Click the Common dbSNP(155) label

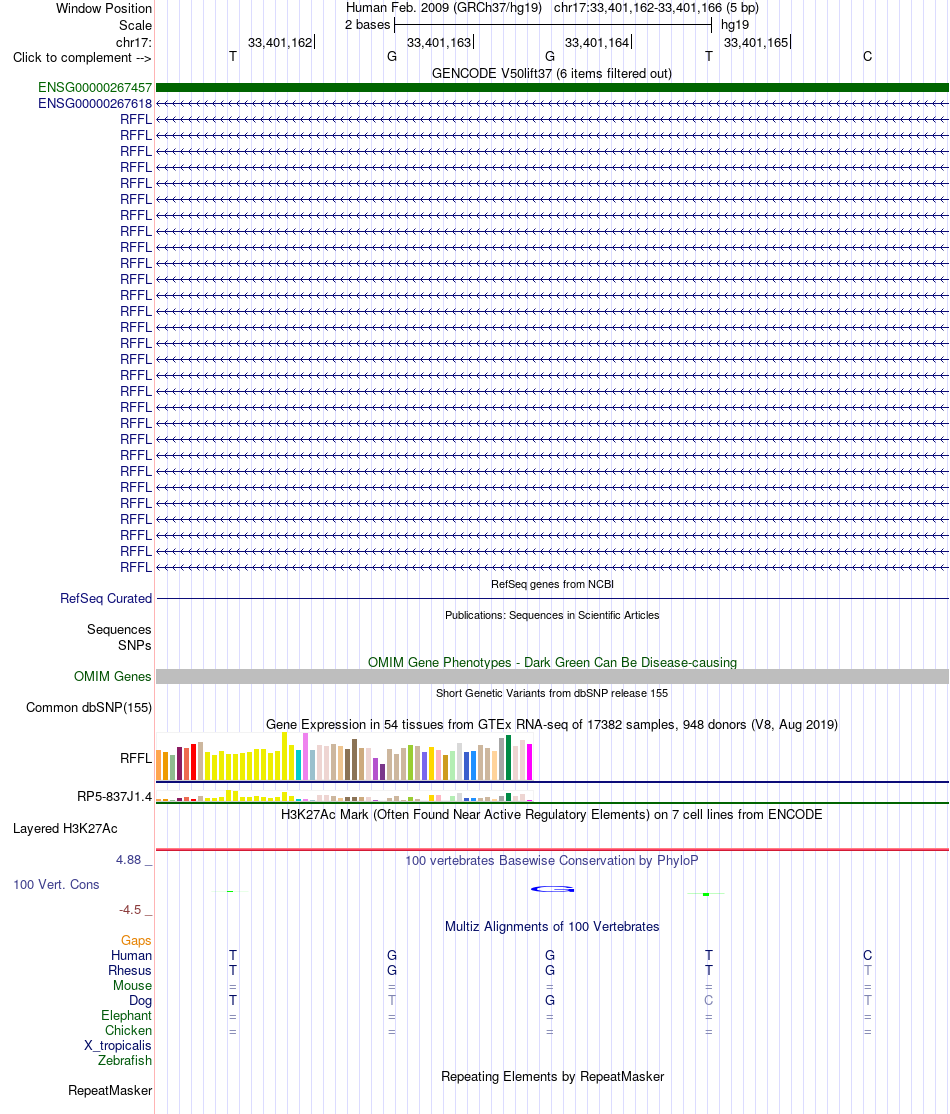pos(89,708)
